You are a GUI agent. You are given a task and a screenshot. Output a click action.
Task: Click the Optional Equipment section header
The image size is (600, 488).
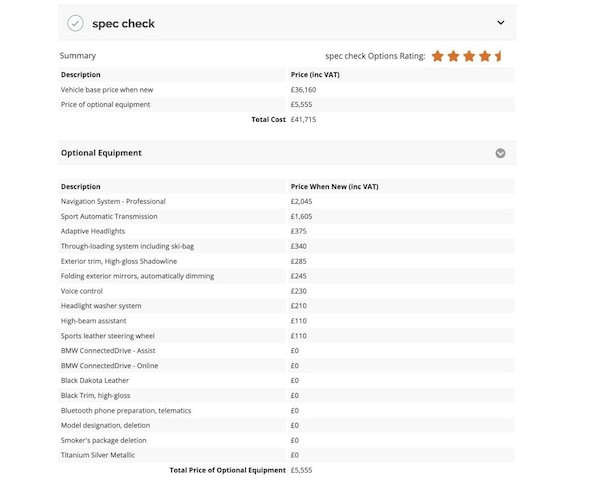click(x=101, y=153)
